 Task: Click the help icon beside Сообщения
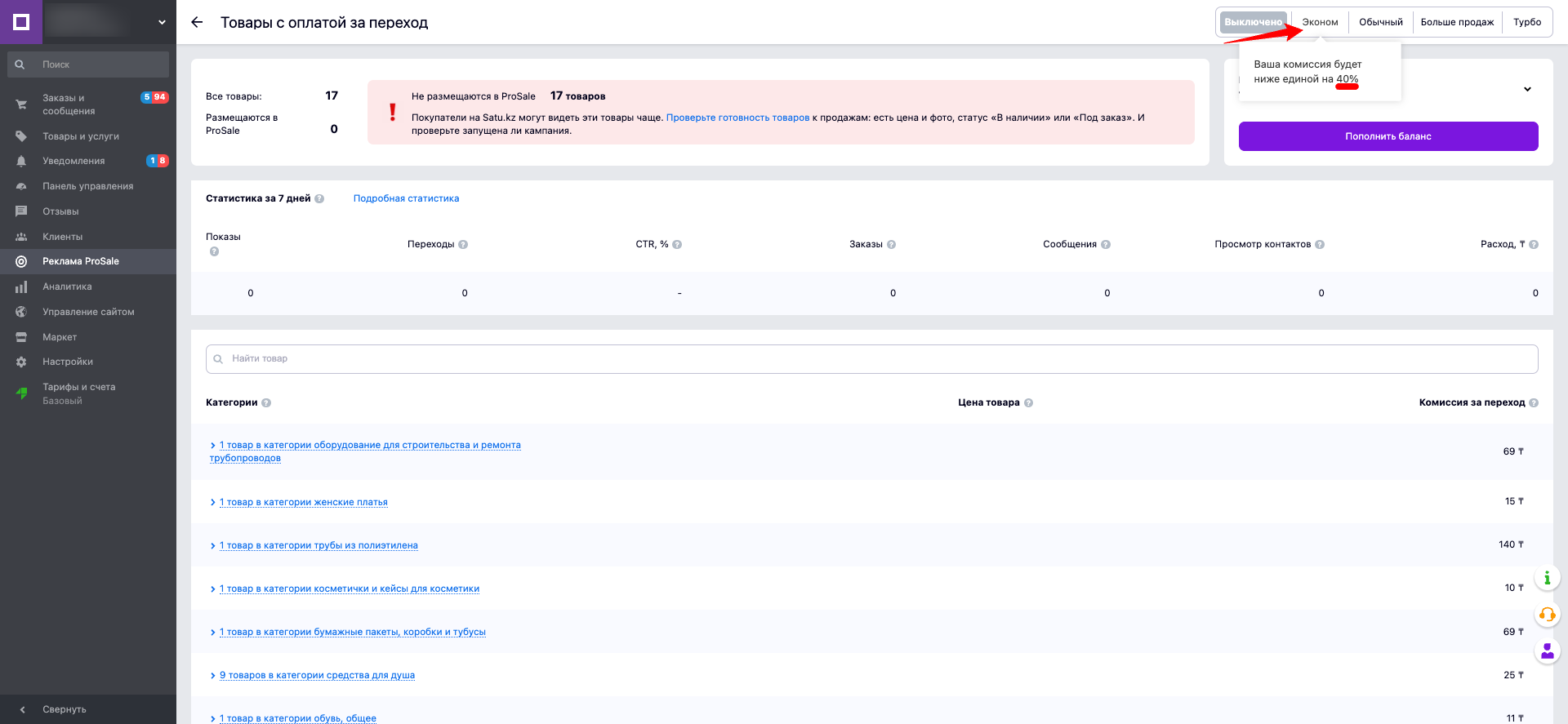click(1106, 244)
